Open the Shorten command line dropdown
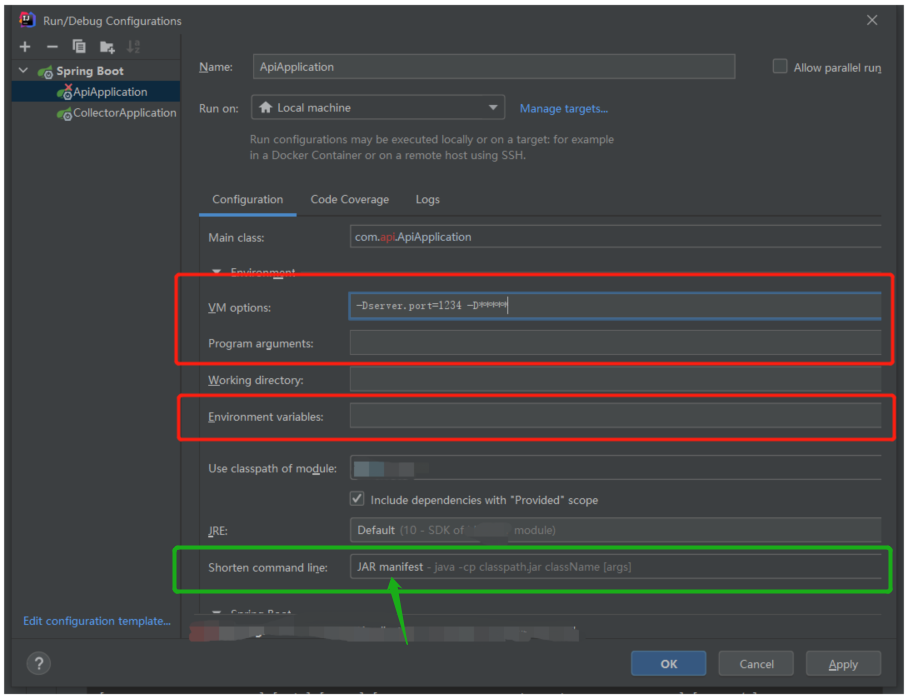 tap(615, 567)
